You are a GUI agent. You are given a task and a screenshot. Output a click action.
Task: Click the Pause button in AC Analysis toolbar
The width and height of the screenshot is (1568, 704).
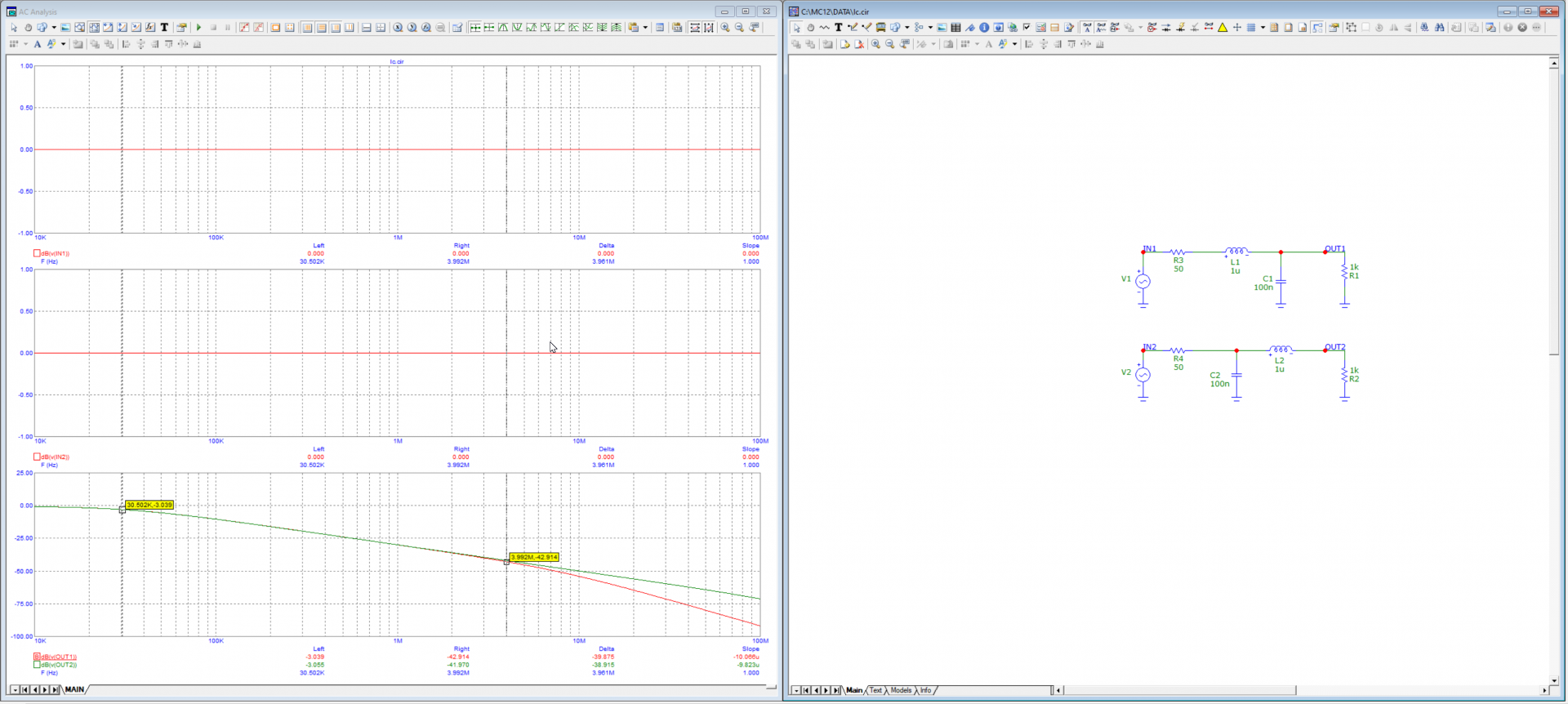pos(227,27)
